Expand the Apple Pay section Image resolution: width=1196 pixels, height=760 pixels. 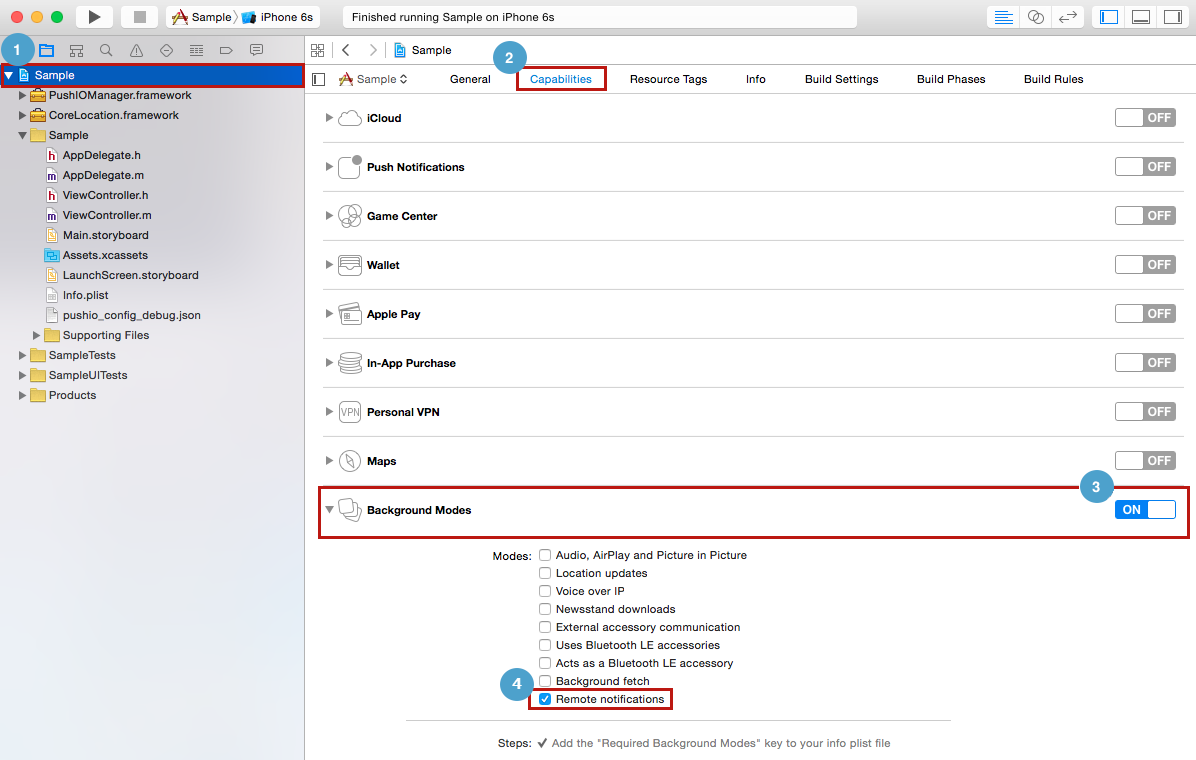click(x=329, y=314)
